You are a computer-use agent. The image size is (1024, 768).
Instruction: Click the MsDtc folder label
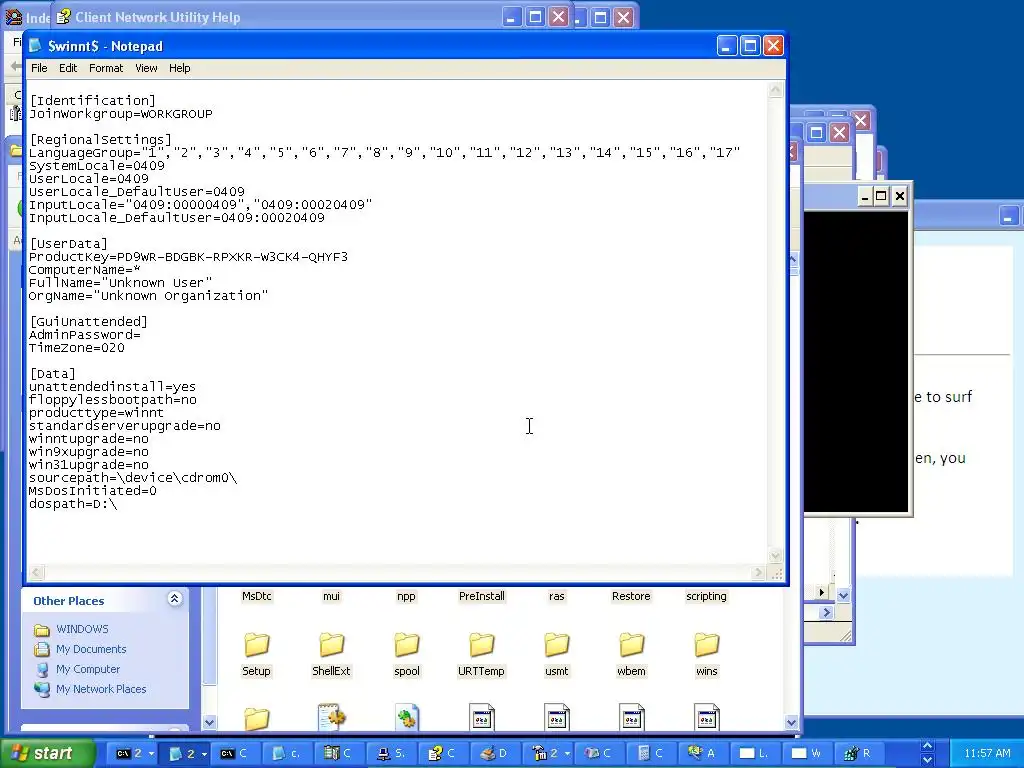[x=257, y=596]
